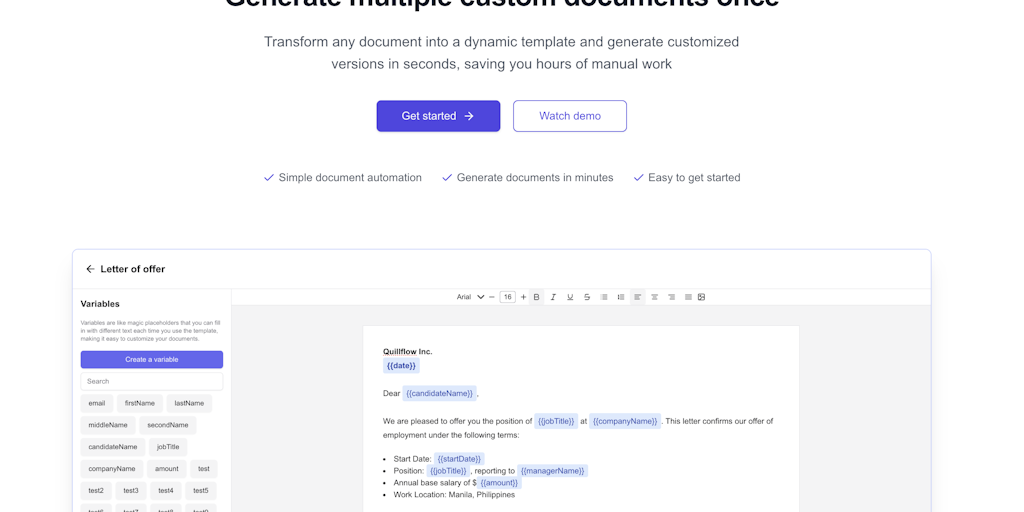Image resolution: width=1024 pixels, height=512 pixels.
Task: Insert a numbered list
Action: tap(621, 297)
